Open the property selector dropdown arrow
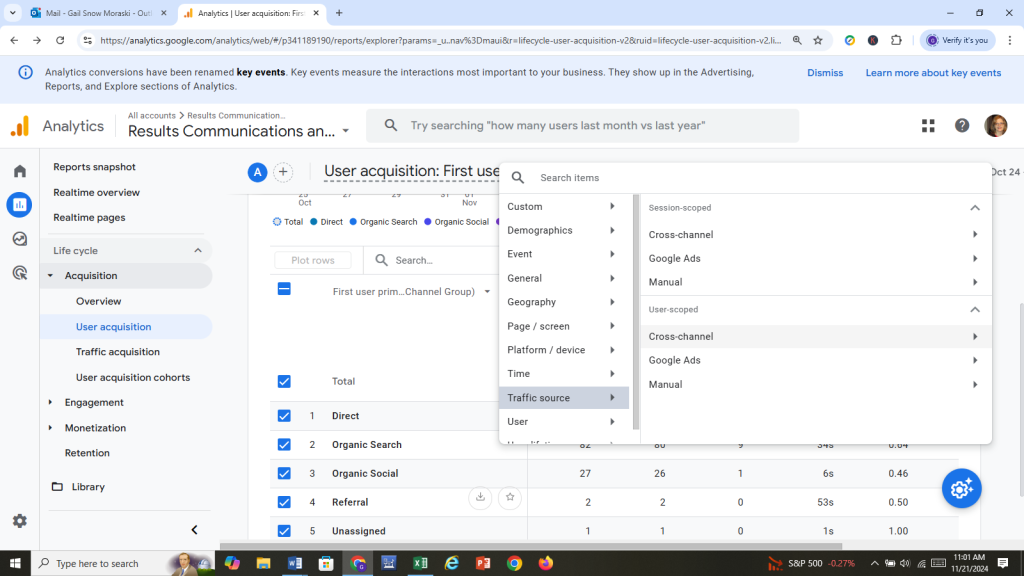The image size is (1024, 576). [x=346, y=131]
